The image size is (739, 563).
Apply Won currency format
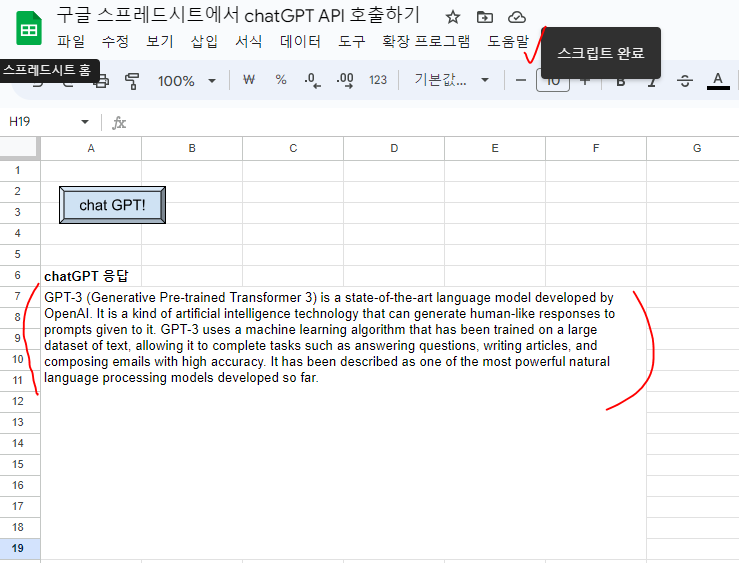pyautogui.click(x=249, y=80)
